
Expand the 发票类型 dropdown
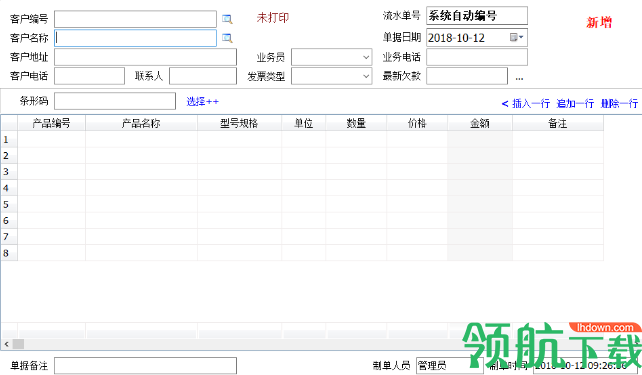click(x=366, y=76)
